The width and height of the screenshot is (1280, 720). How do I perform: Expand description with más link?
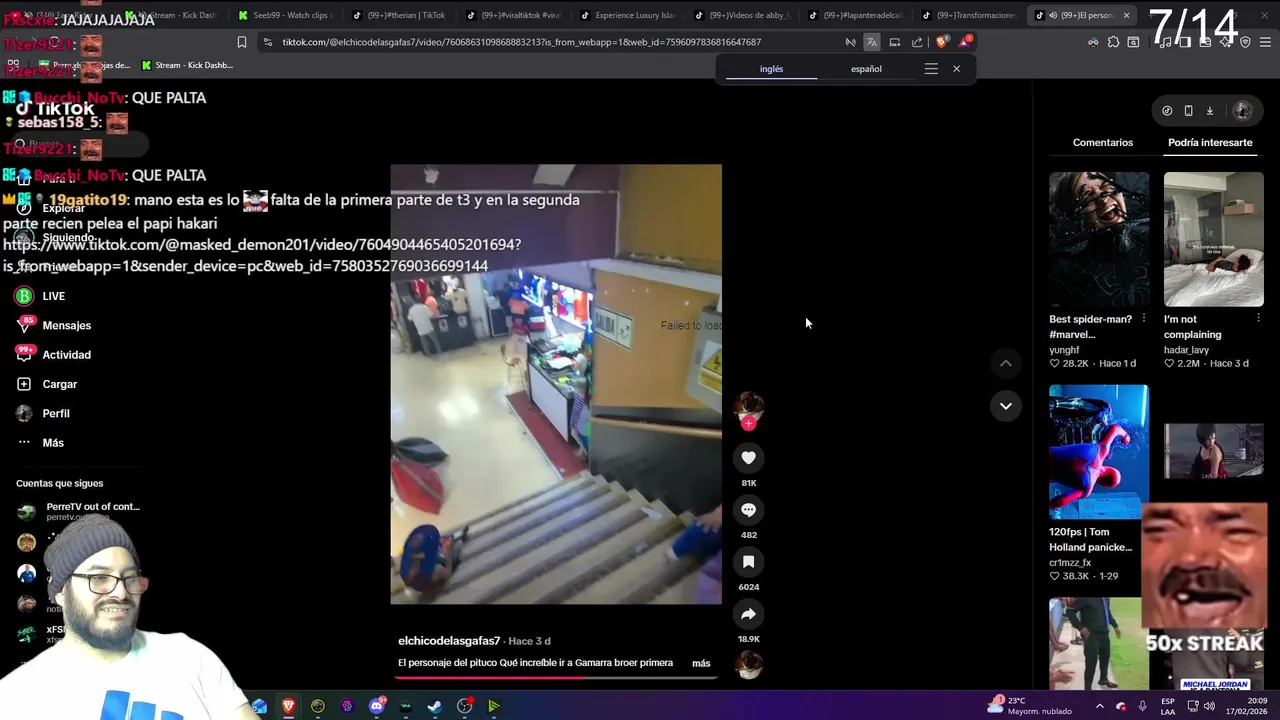click(x=701, y=663)
